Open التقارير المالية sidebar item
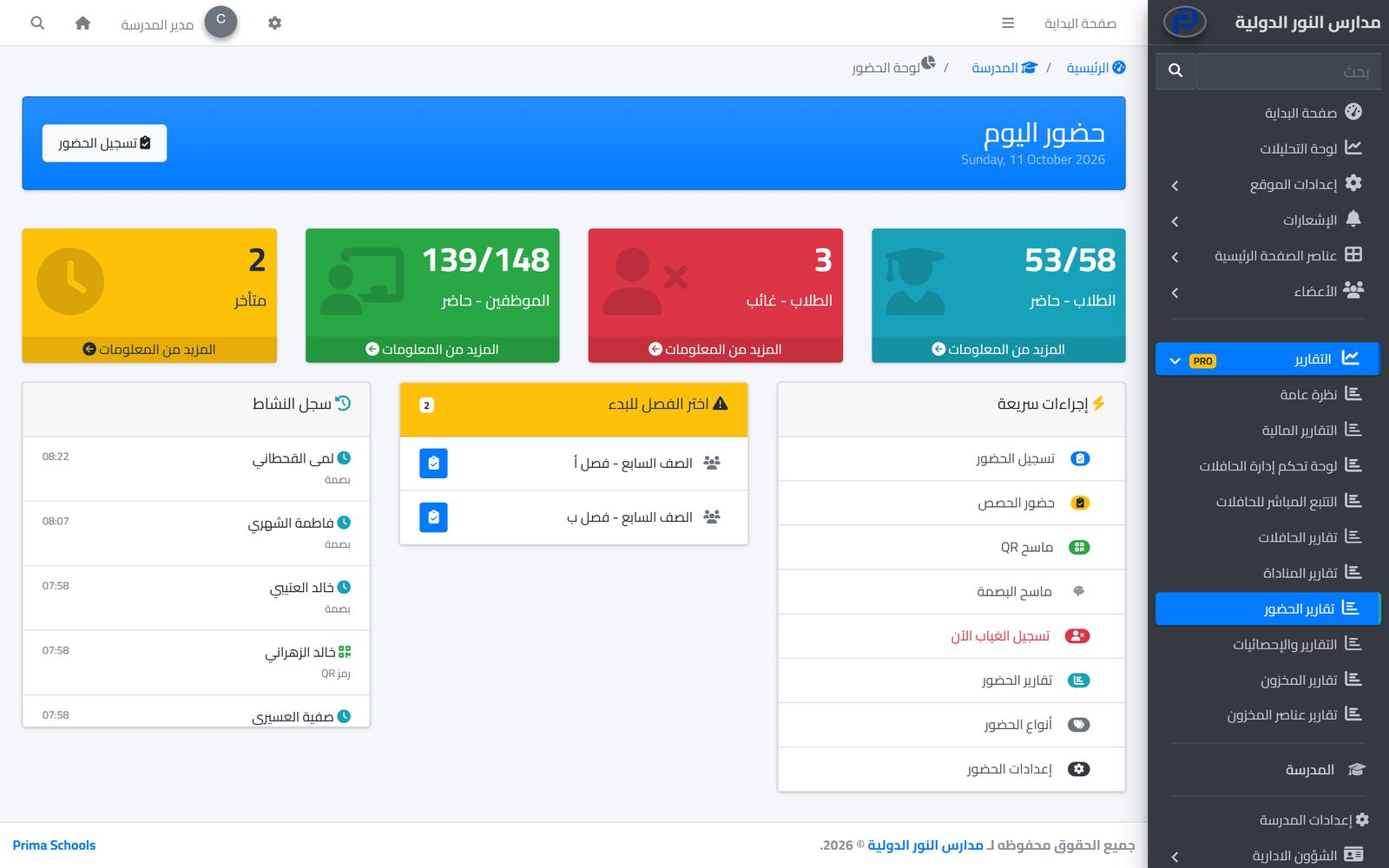Screen dimensions: 1389x868 tap(1267, 431)
